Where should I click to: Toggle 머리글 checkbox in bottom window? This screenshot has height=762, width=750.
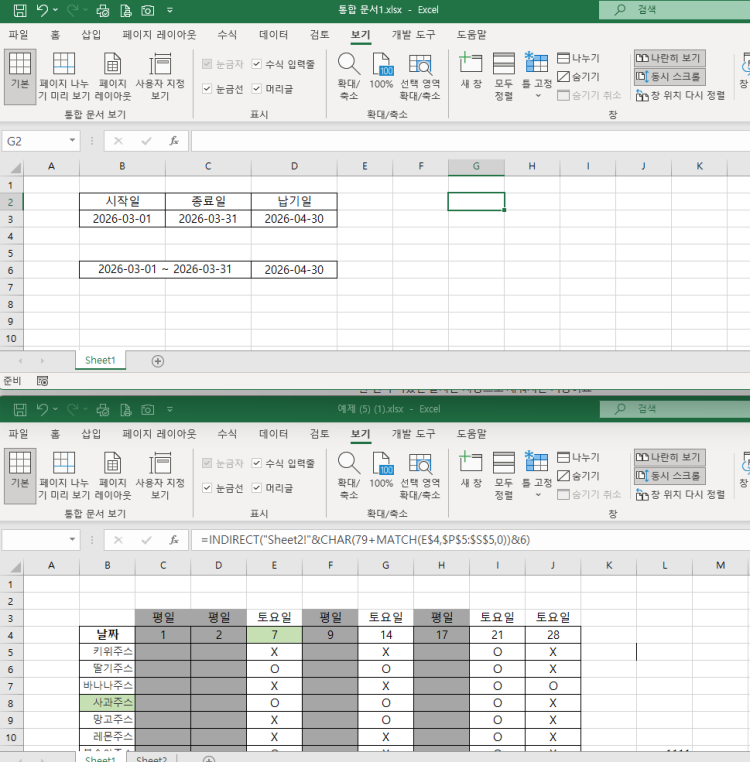(x=257, y=487)
